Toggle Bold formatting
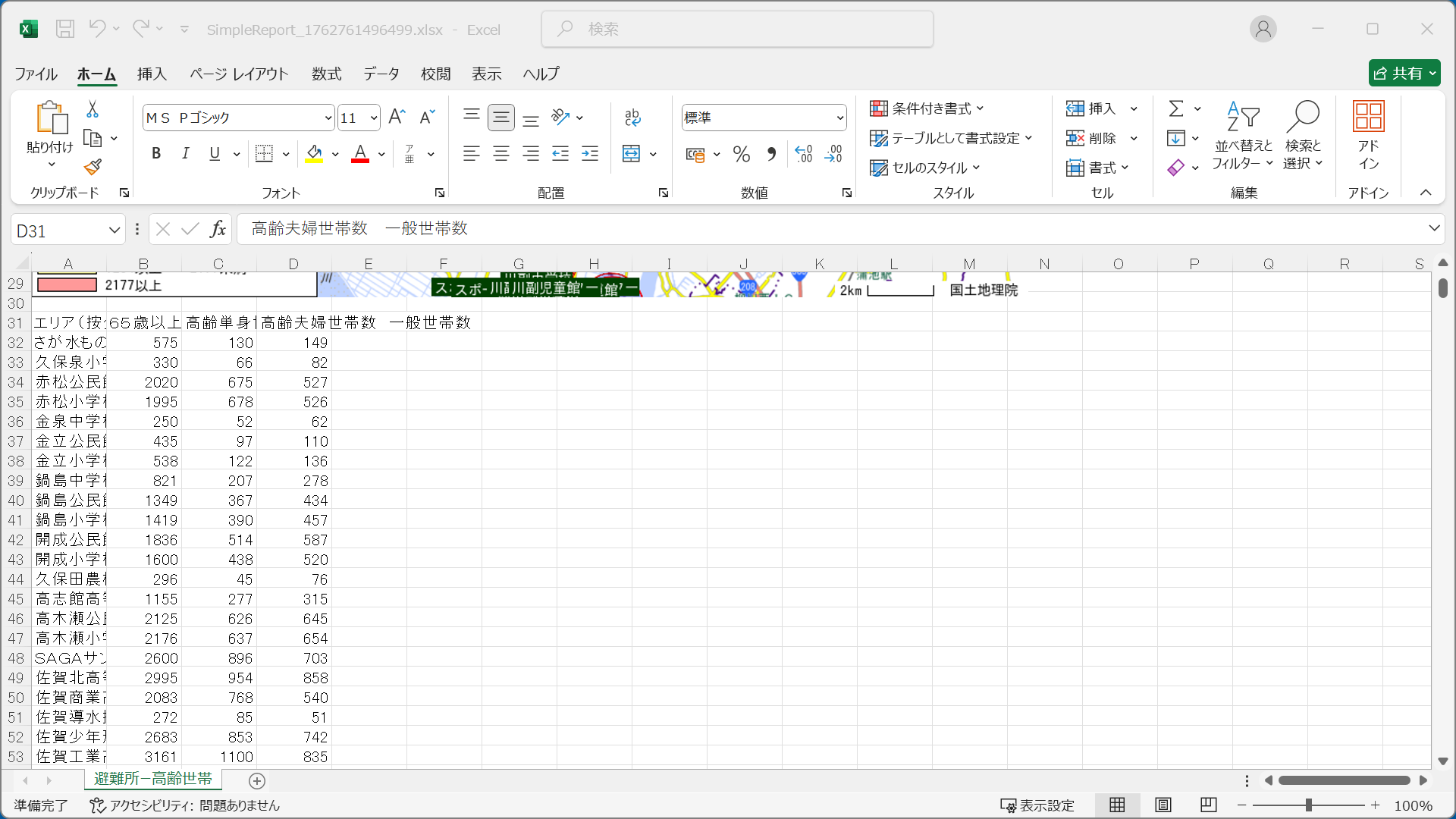The height and width of the screenshot is (819, 1456). point(156,154)
